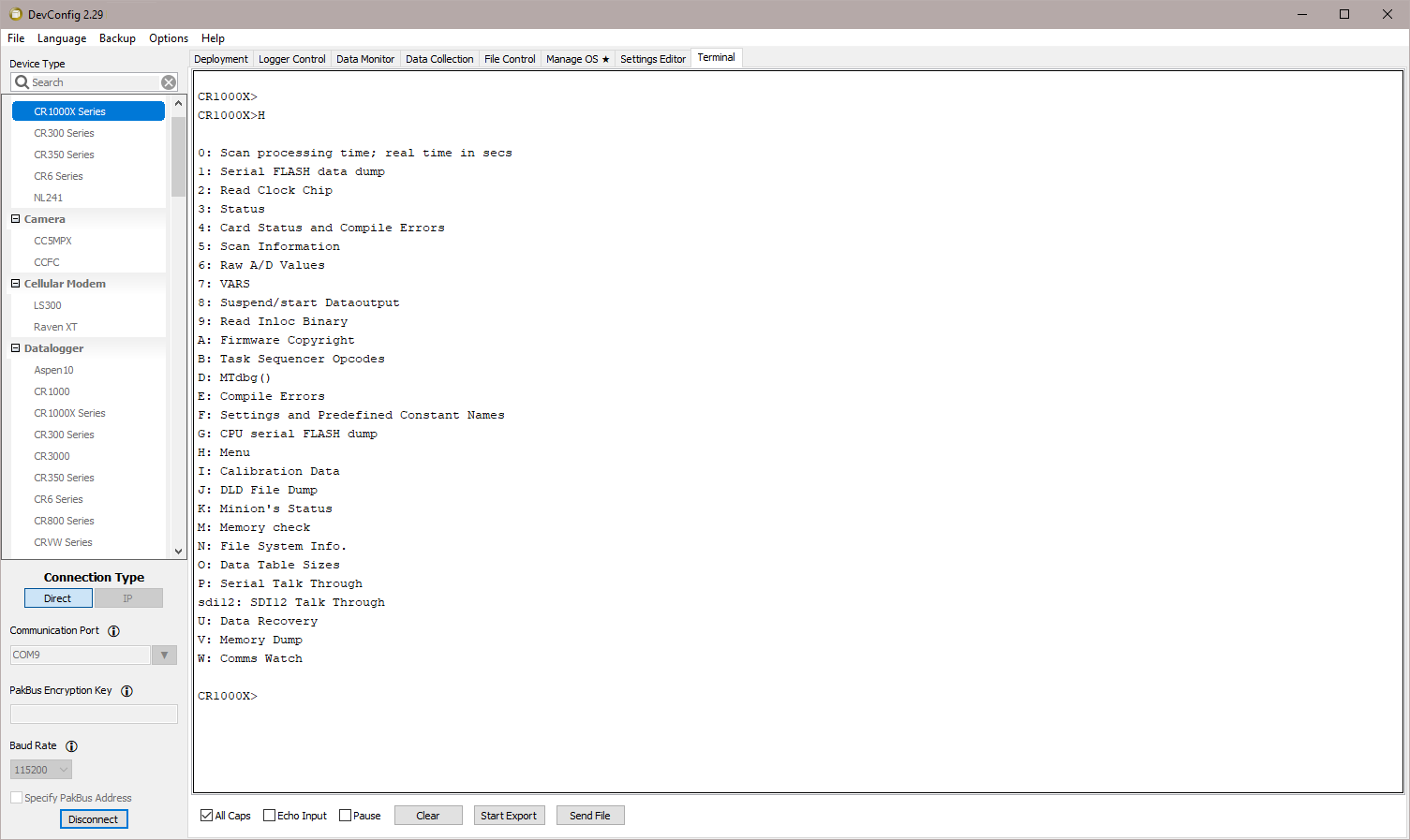Click the Disconnect button
Image resolution: width=1410 pixels, height=840 pixels.
(x=94, y=819)
